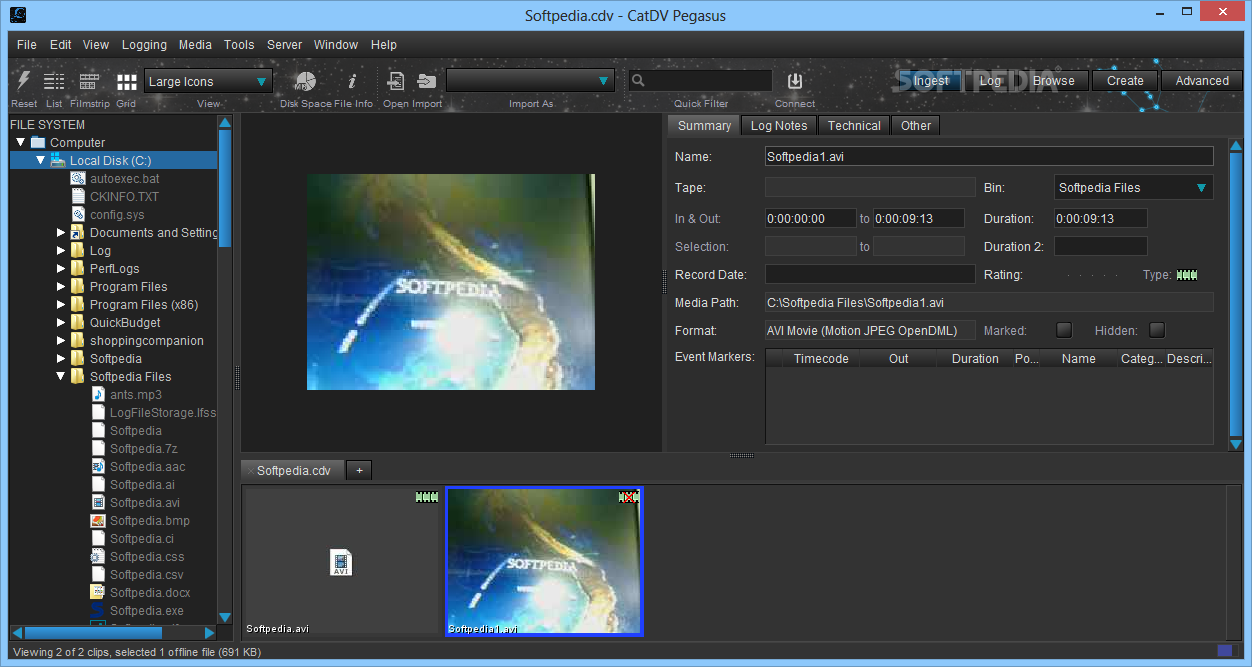Click the AVI file icon in first clip
Viewport: 1252px width, 667px height.
(x=340, y=562)
